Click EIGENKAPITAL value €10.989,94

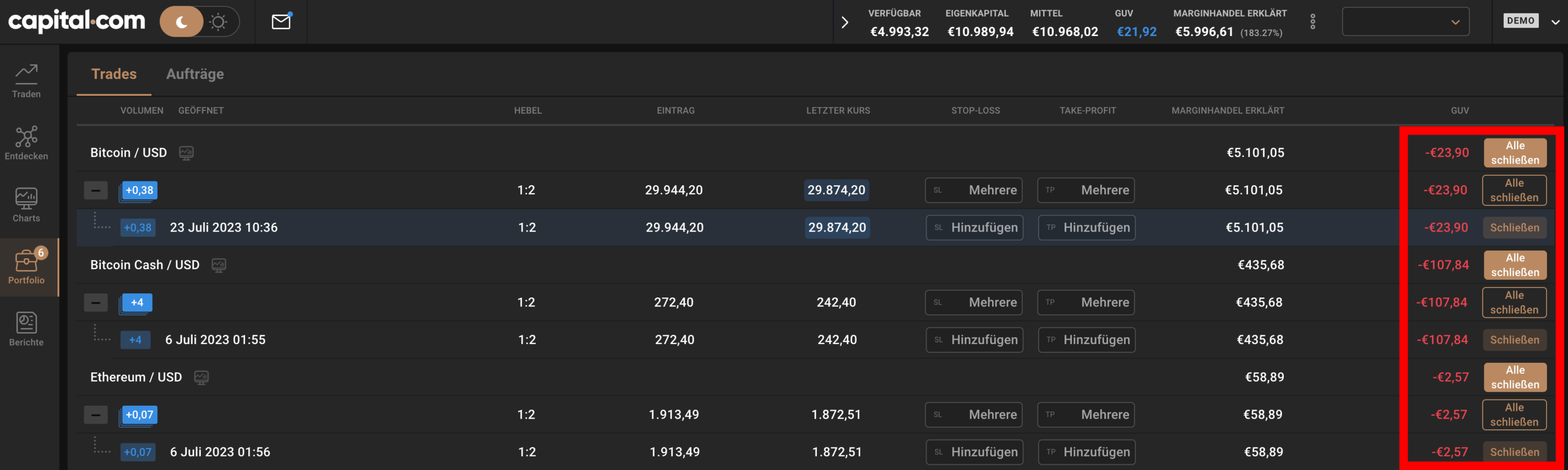tap(980, 32)
